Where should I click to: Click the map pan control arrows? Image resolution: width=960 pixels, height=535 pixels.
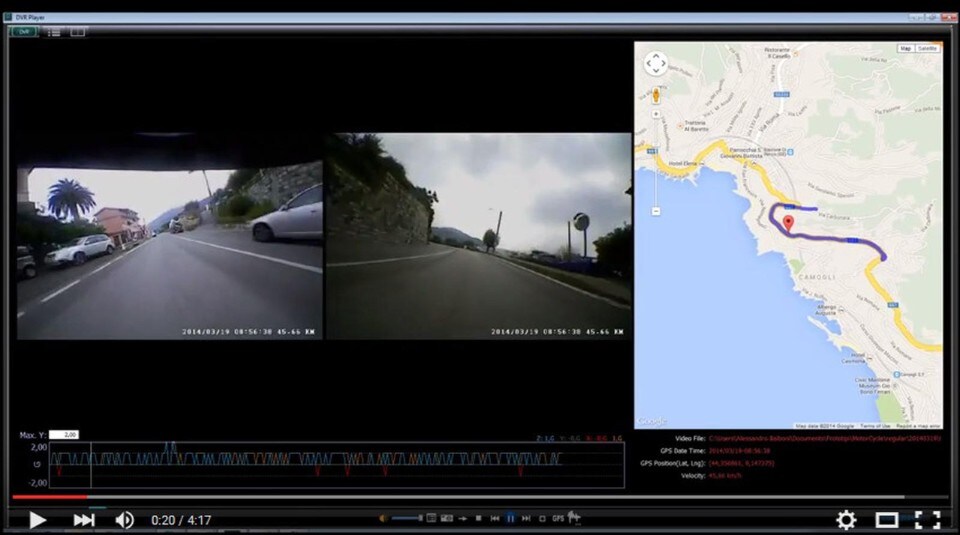tap(655, 64)
